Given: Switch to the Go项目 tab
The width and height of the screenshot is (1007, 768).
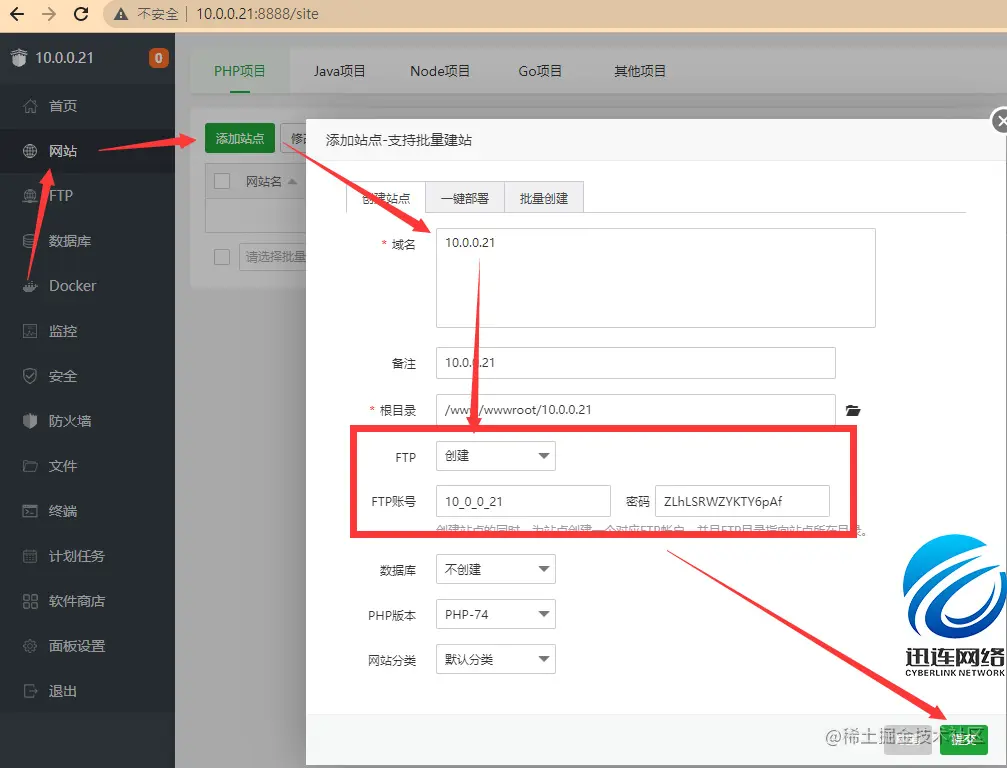Looking at the screenshot, I should point(539,71).
